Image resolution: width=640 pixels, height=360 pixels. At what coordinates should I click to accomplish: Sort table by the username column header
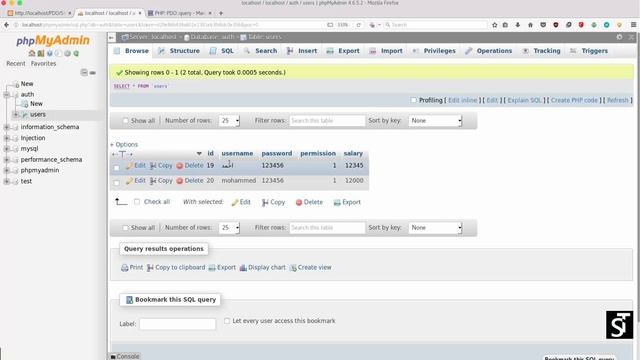click(237, 153)
